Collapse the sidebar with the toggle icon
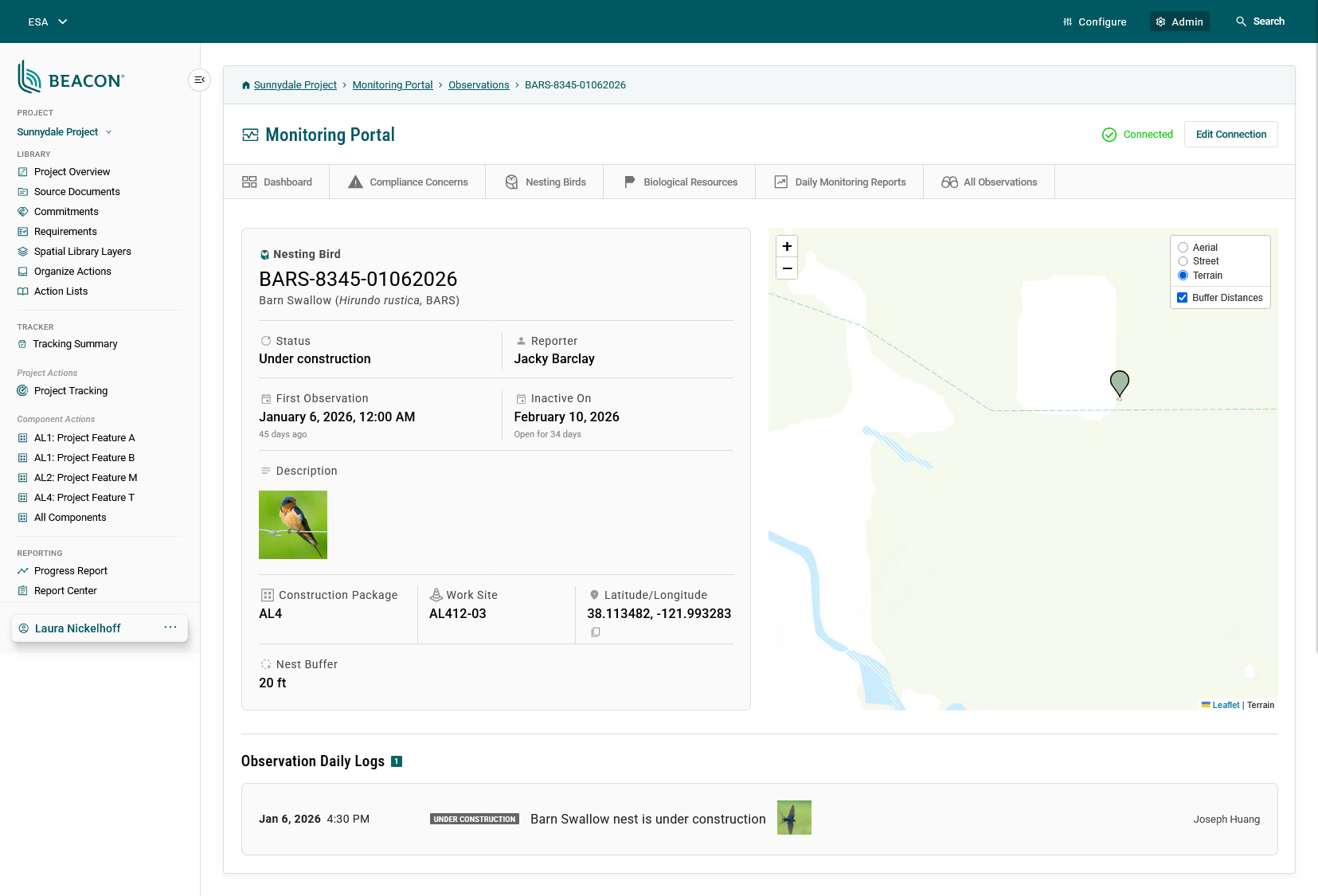The image size is (1318, 896). pos(199,80)
